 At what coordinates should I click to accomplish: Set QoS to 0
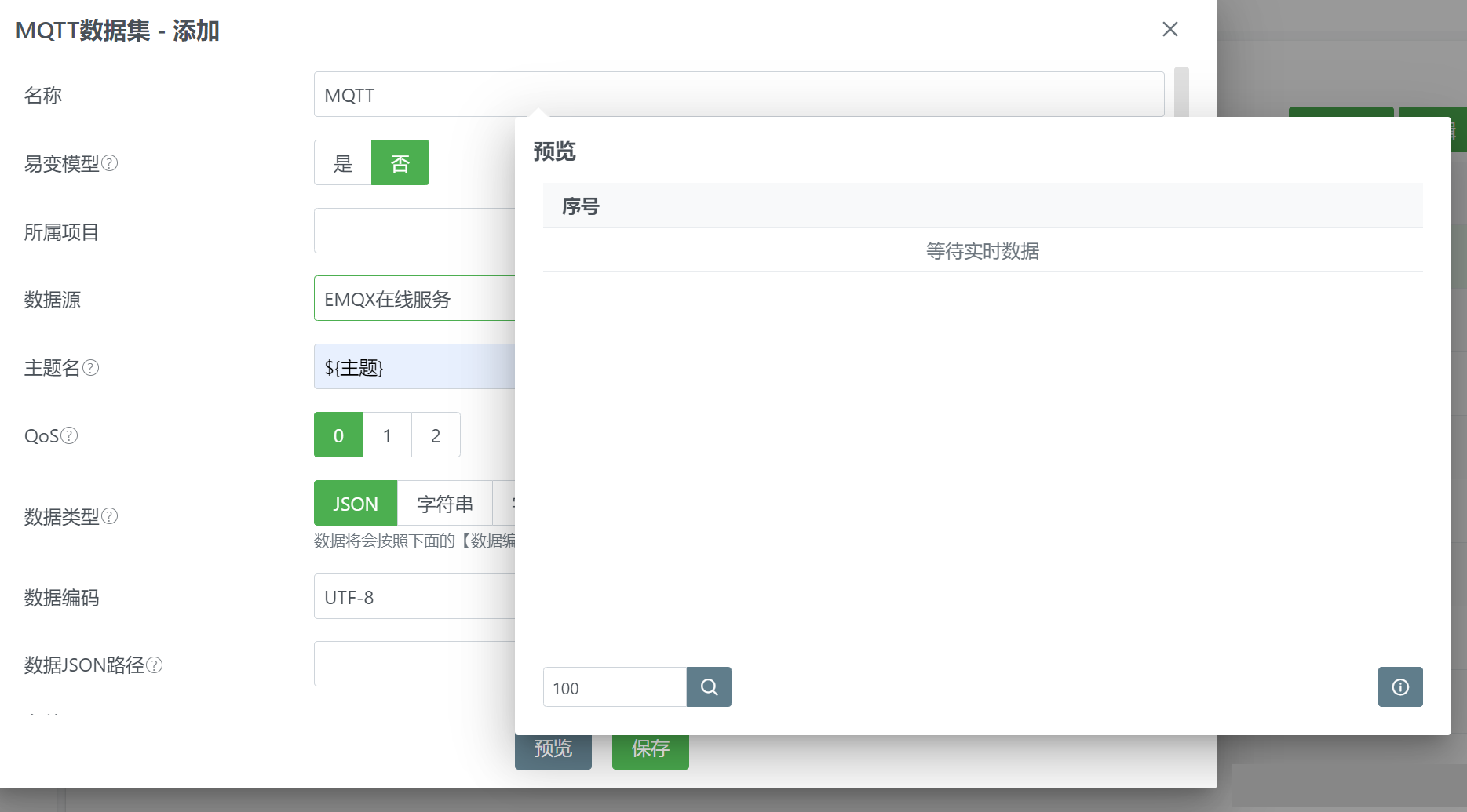pos(338,435)
